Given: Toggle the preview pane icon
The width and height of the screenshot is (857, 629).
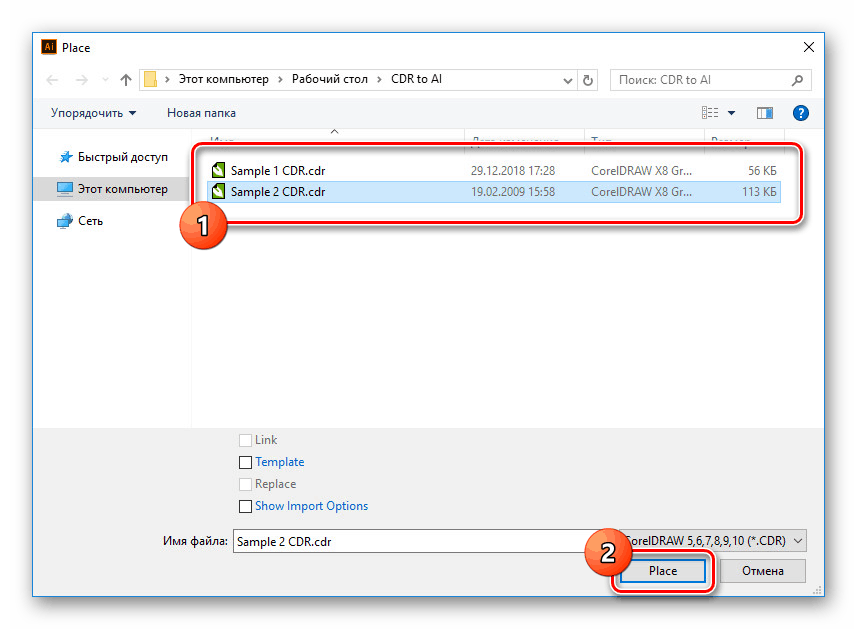Looking at the screenshot, I should 765,113.
